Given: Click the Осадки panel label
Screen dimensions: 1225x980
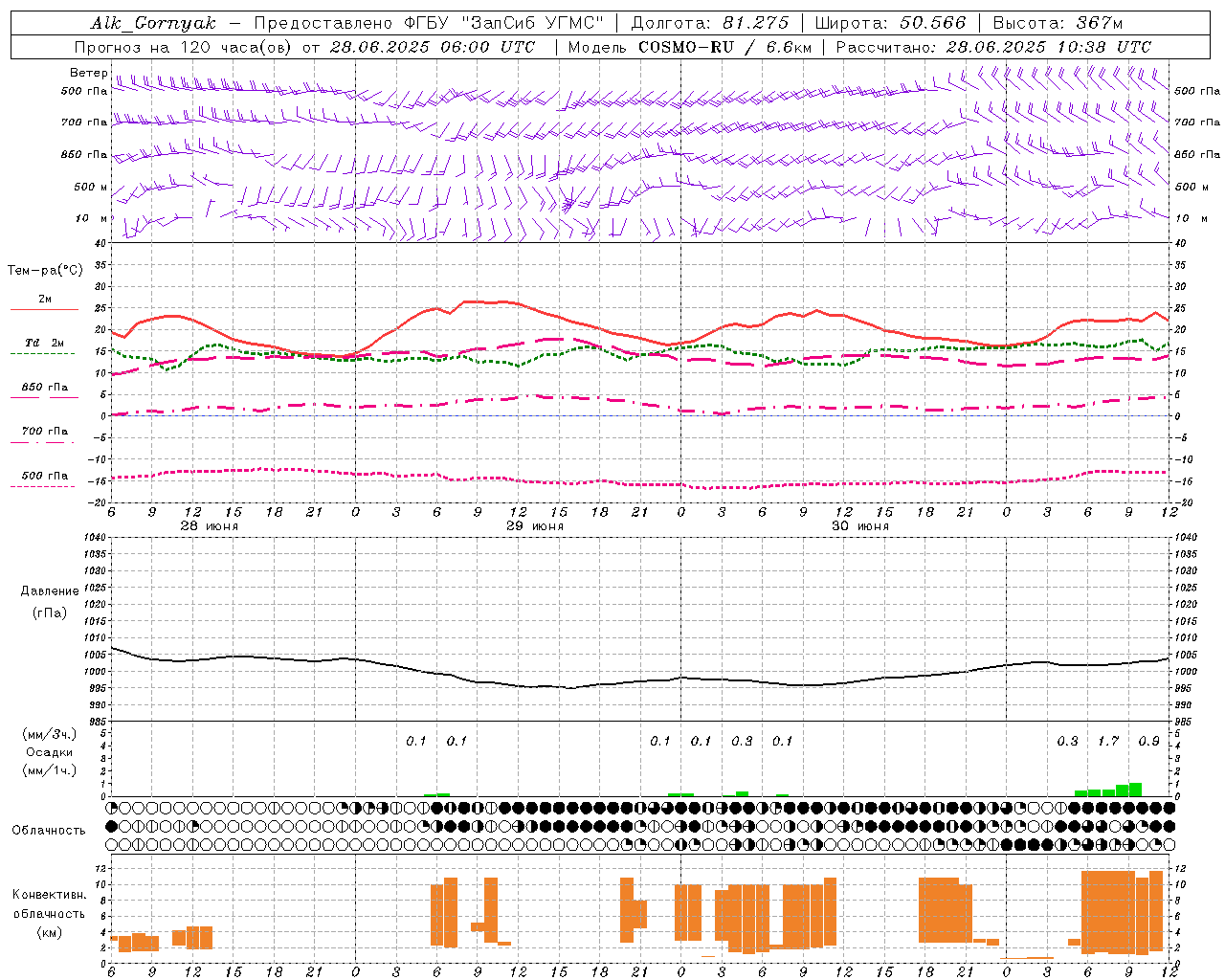Looking at the screenshot, I should [50, 752].
